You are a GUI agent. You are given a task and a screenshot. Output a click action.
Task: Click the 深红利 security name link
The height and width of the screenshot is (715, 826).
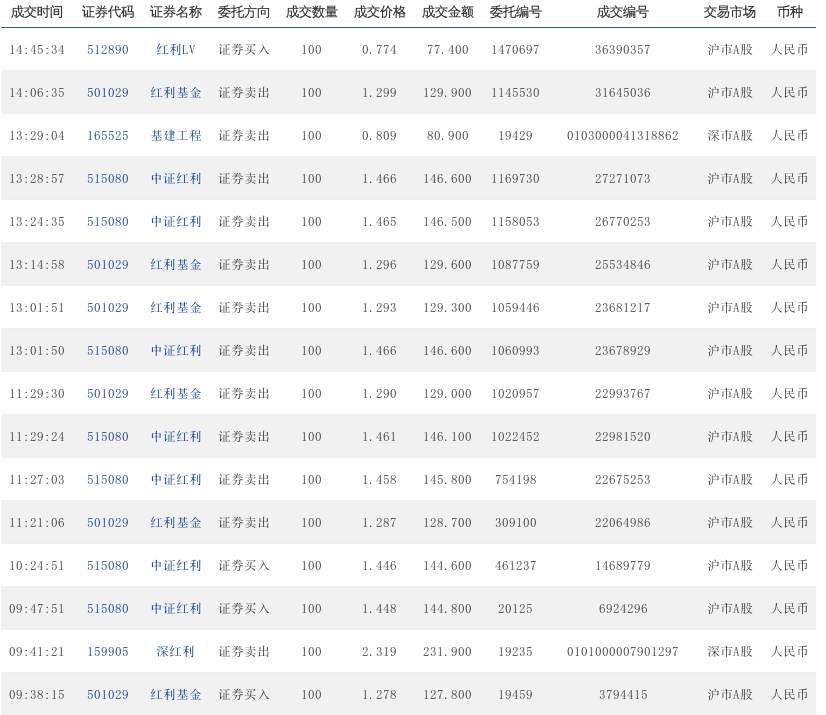tap(176, 652)
